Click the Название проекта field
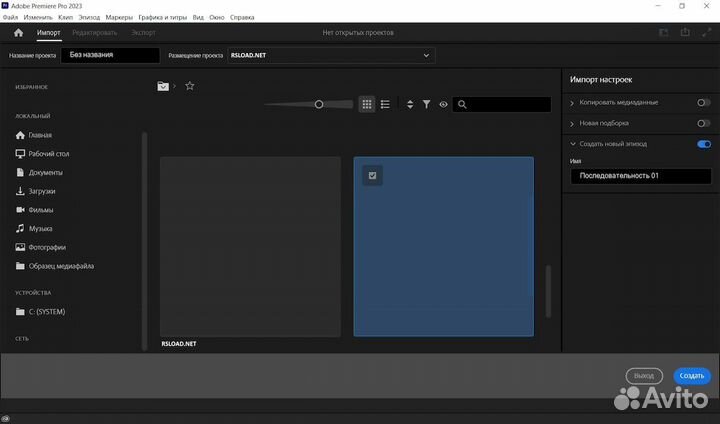This screenshot has height=424, width=720. 110,55
